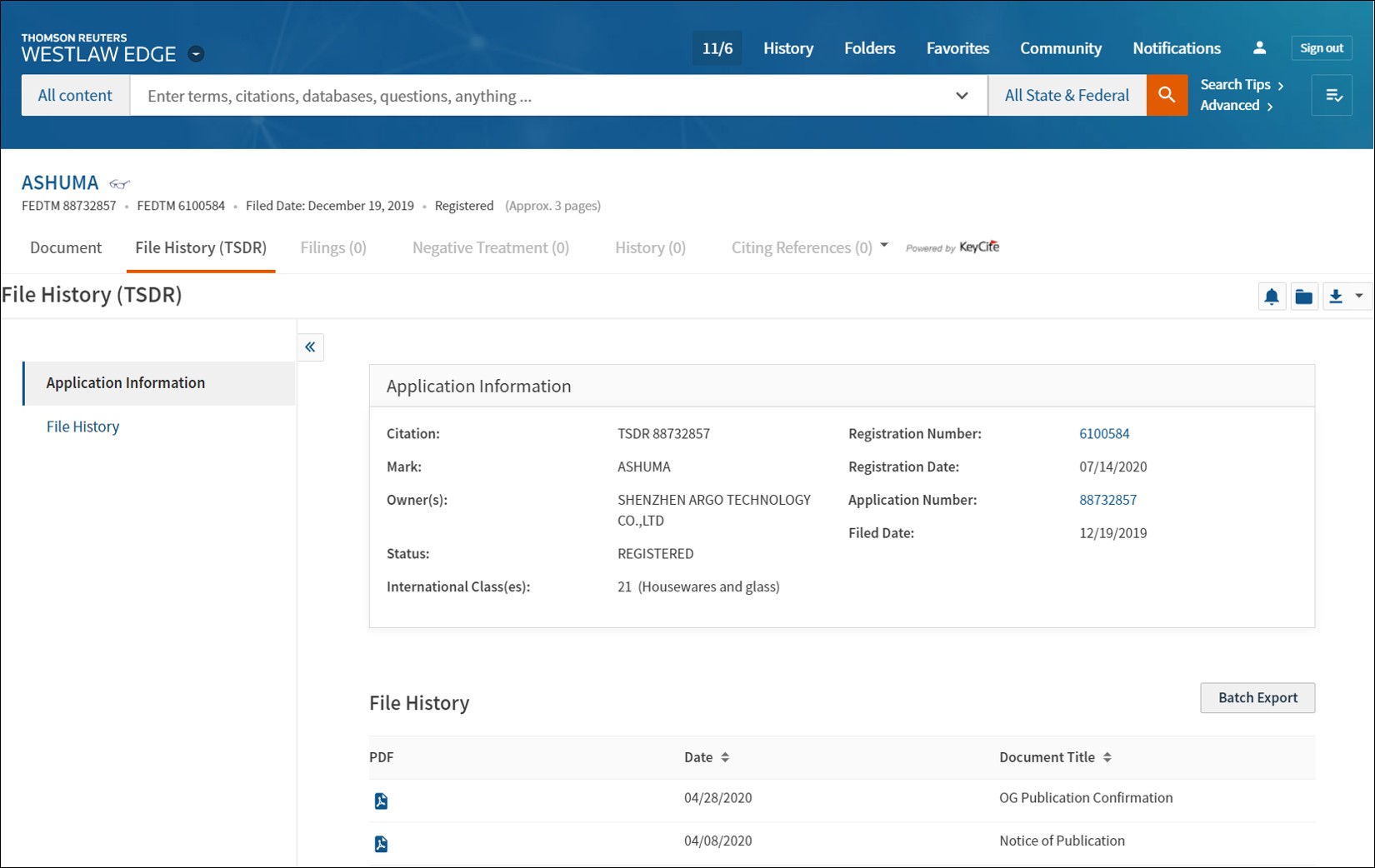Open the Citing References (0) tab
Image resolution: width=1375 pixels, height=868 pixels.
coord(802,247)
